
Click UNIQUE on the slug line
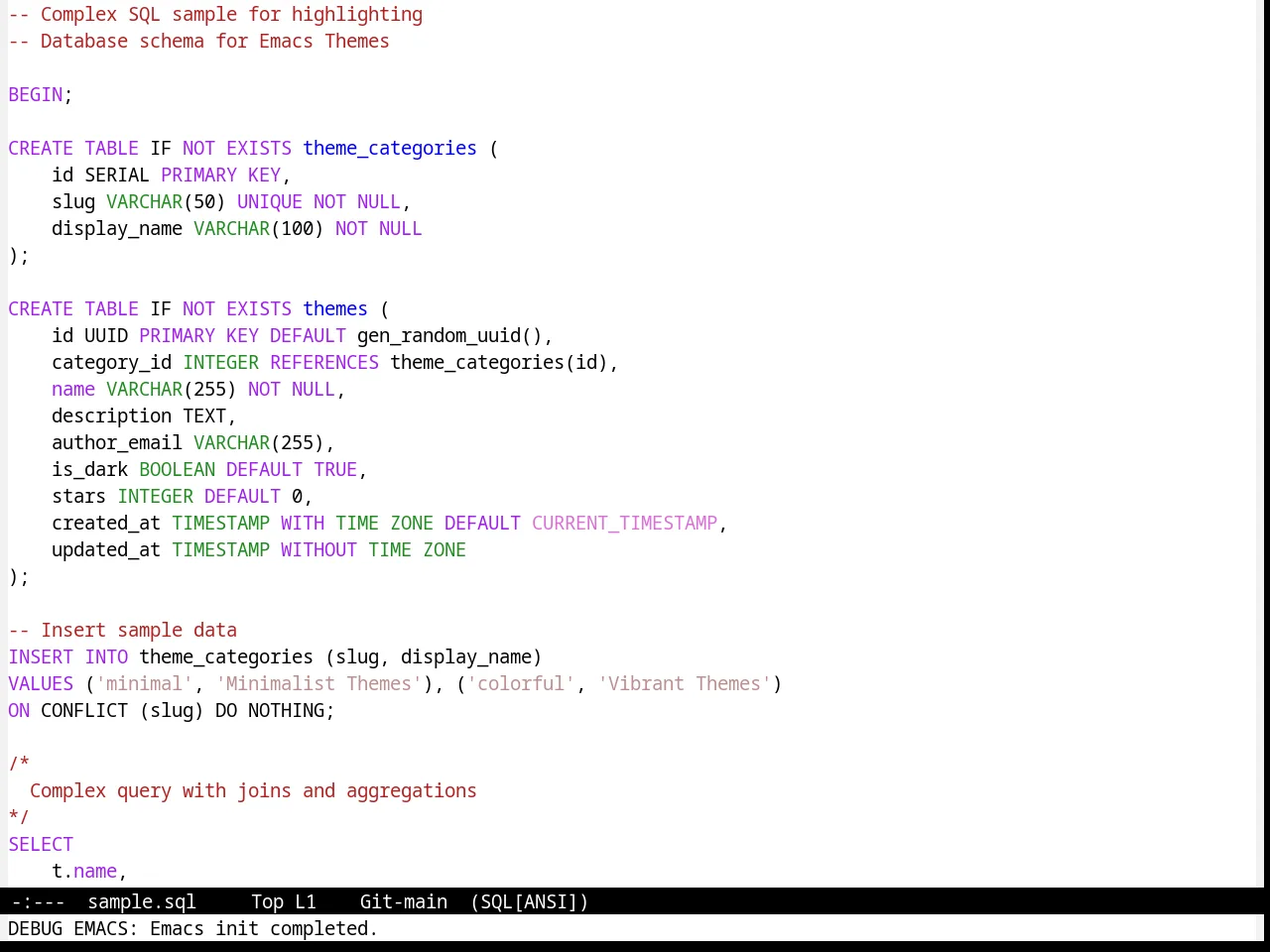tap(270, 201)
